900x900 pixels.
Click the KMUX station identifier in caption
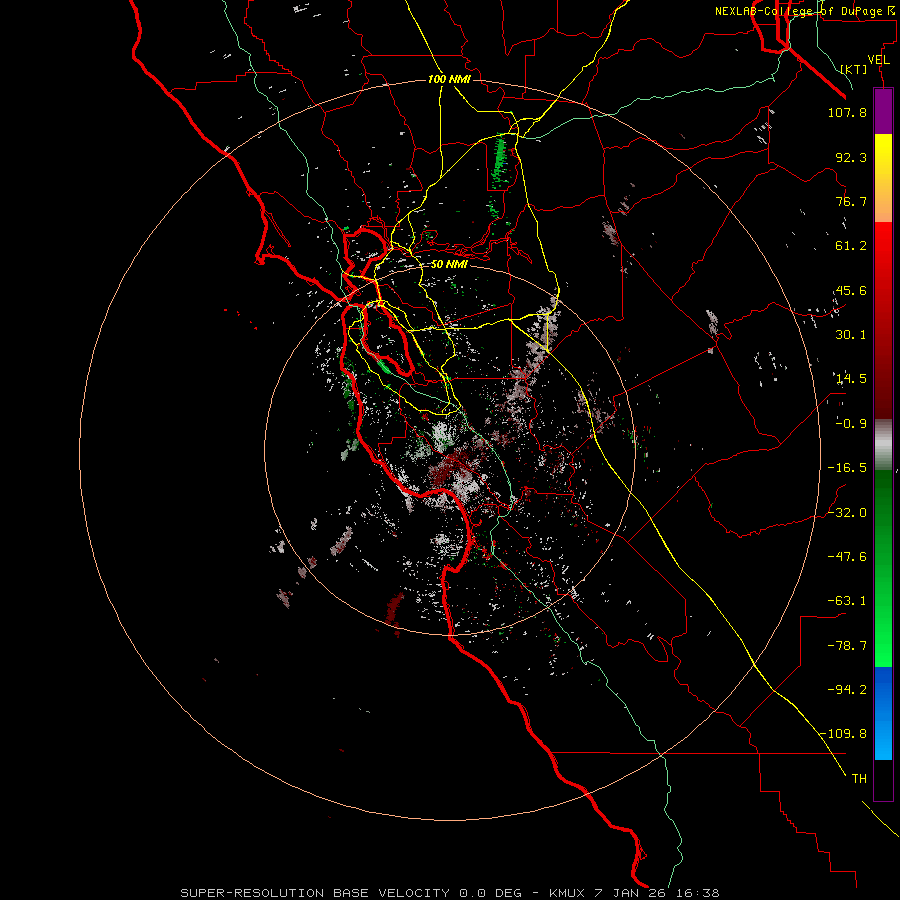click(x=567, y=893)
